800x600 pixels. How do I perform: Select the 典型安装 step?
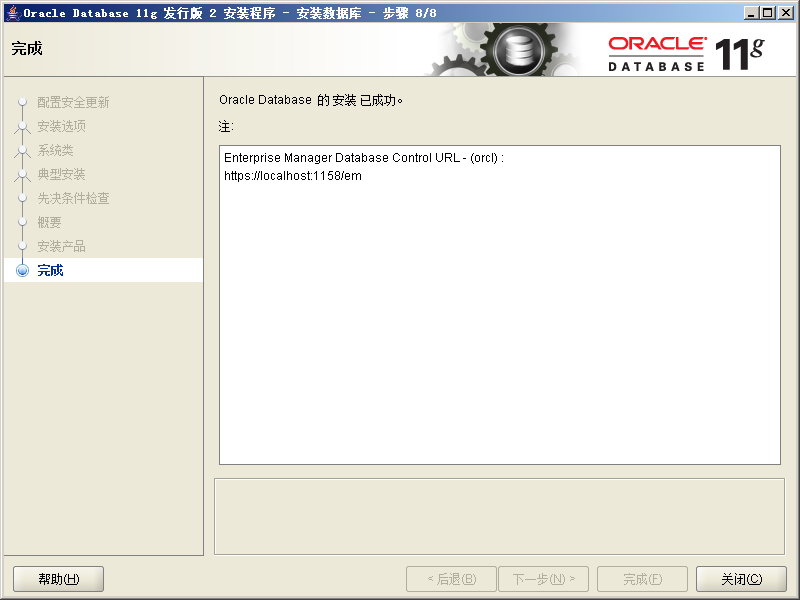pyautogui.click(x=61, y=174)
